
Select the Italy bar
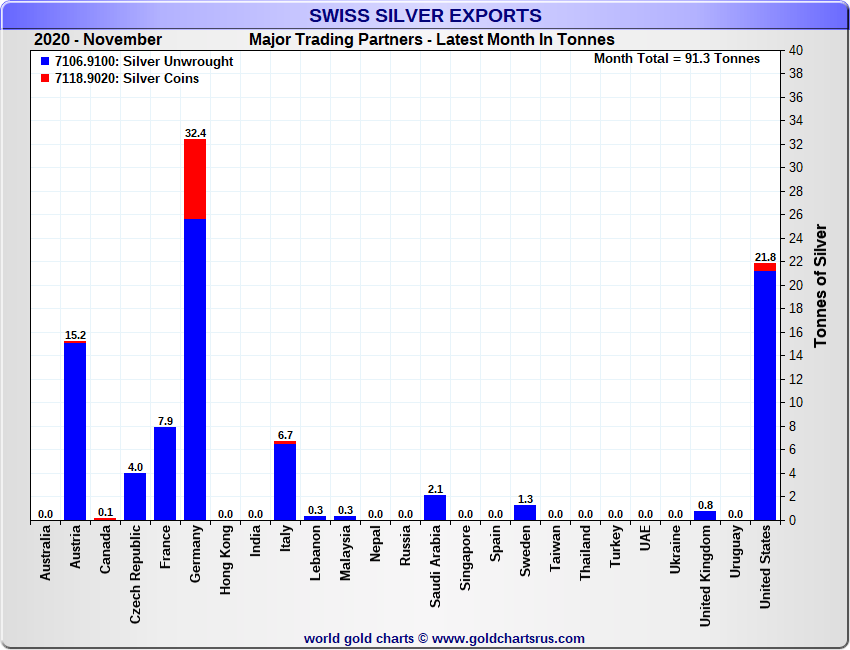tap(285, 481)
